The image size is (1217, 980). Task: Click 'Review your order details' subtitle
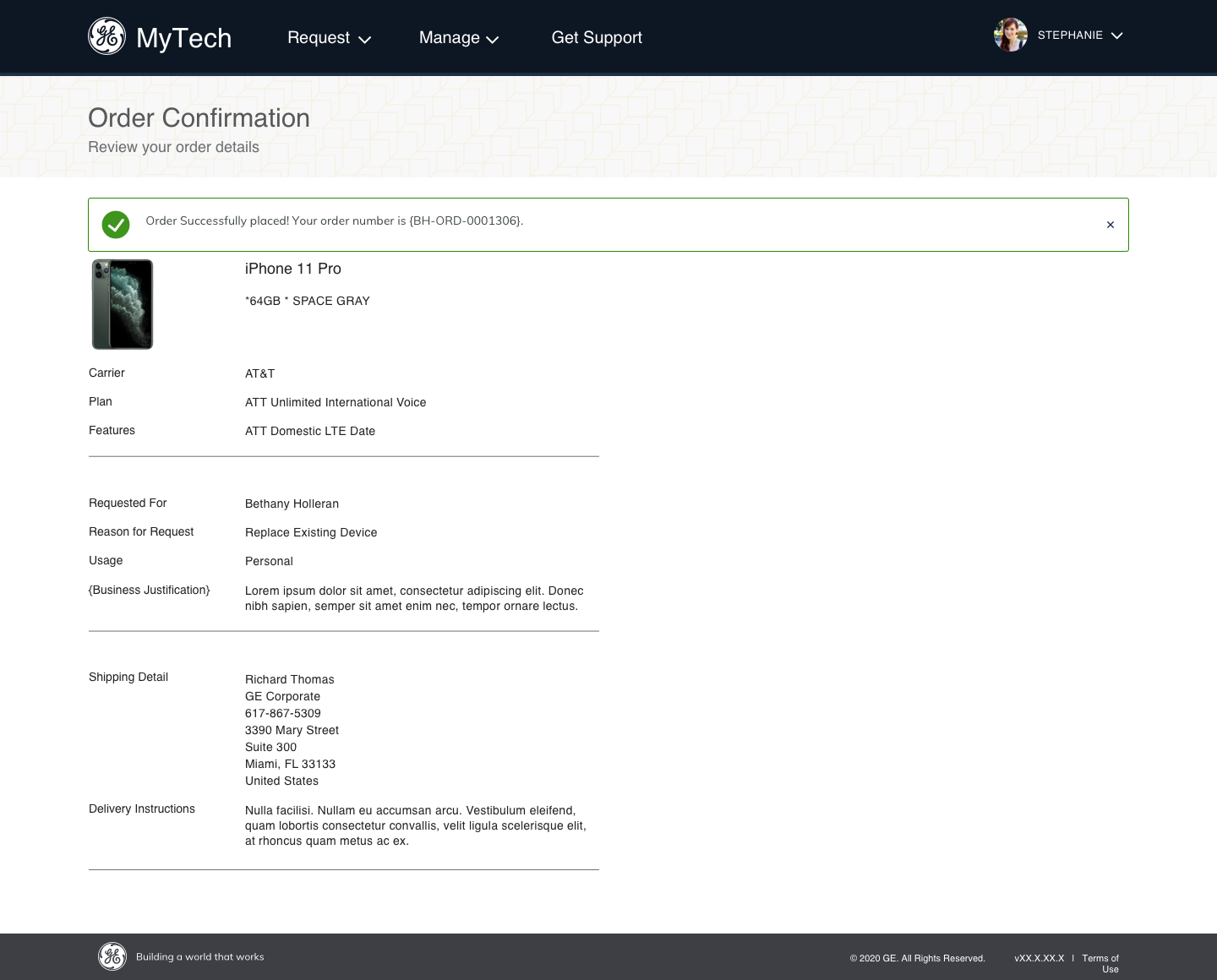173,147
